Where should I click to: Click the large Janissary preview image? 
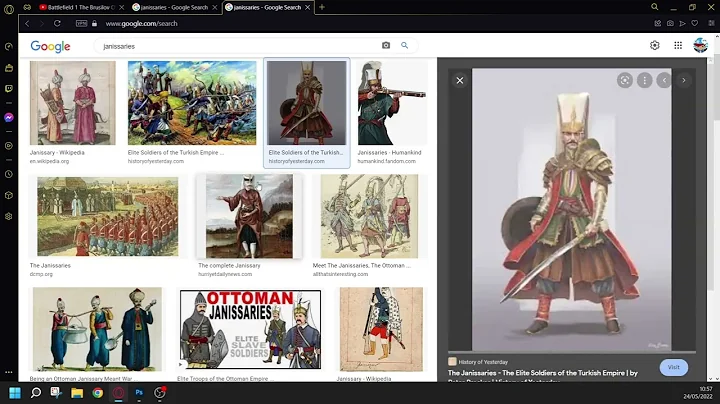pos(572,210)
